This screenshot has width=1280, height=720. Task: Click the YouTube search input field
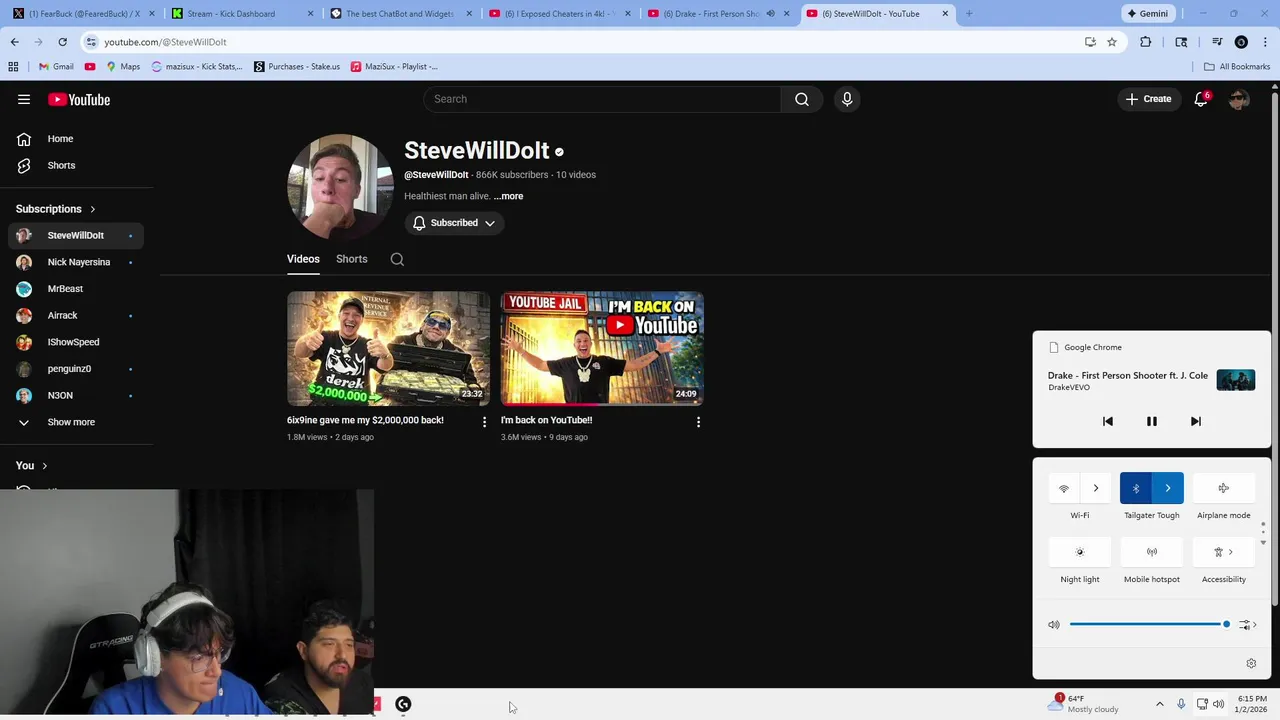(602, 99)
